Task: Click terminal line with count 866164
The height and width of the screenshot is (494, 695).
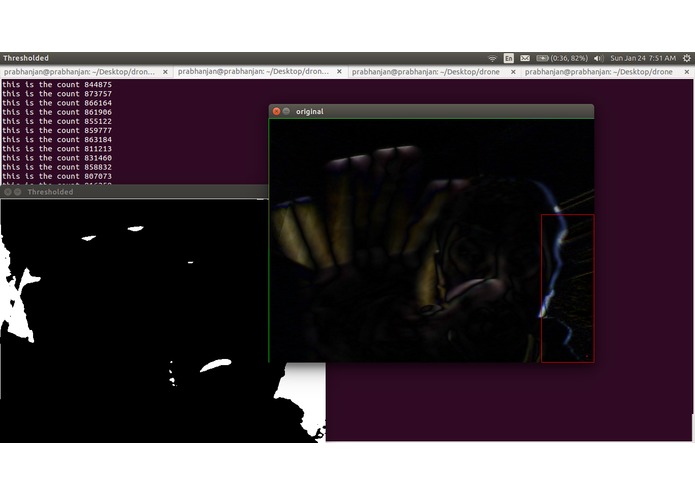Action: coord(57,103)
